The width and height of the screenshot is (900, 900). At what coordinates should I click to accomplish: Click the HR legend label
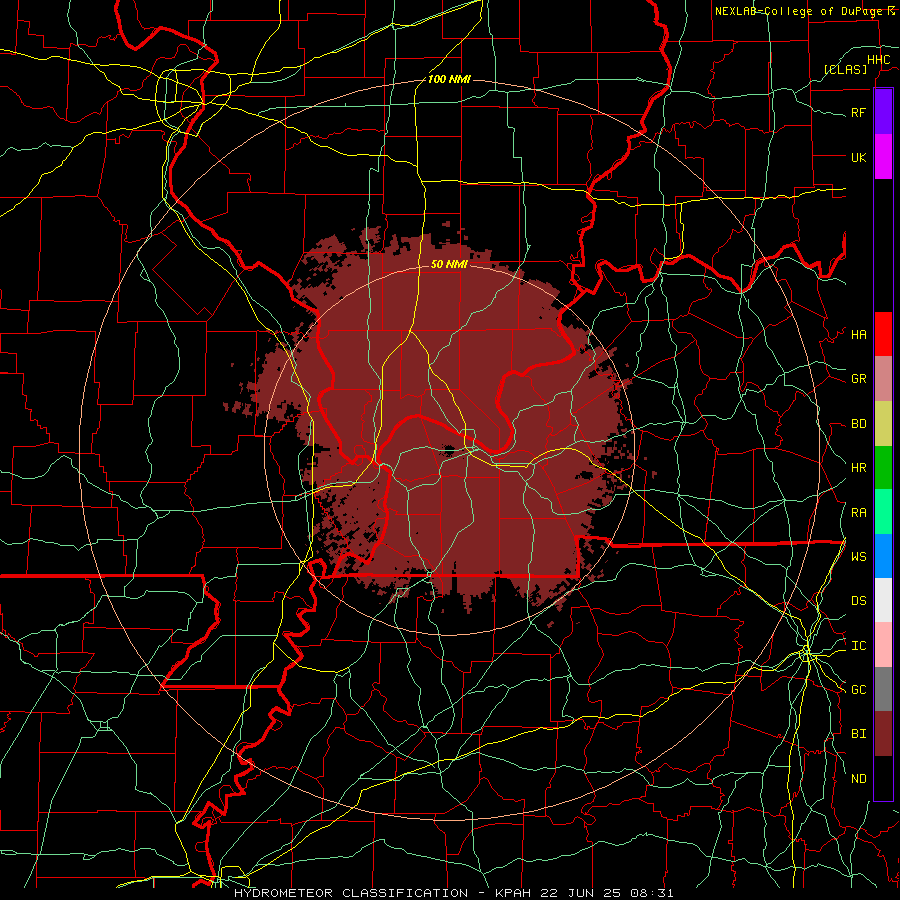[x=858, y=468]
